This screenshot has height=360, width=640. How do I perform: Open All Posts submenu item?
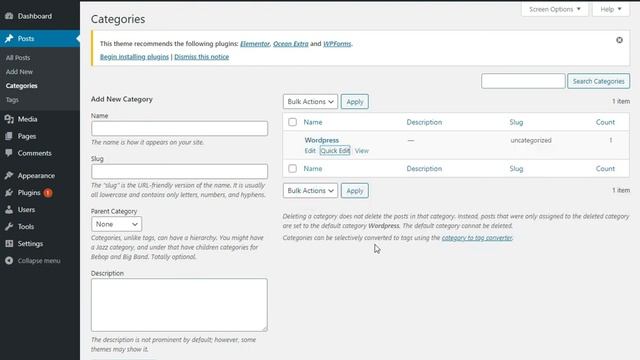(18, 58)
